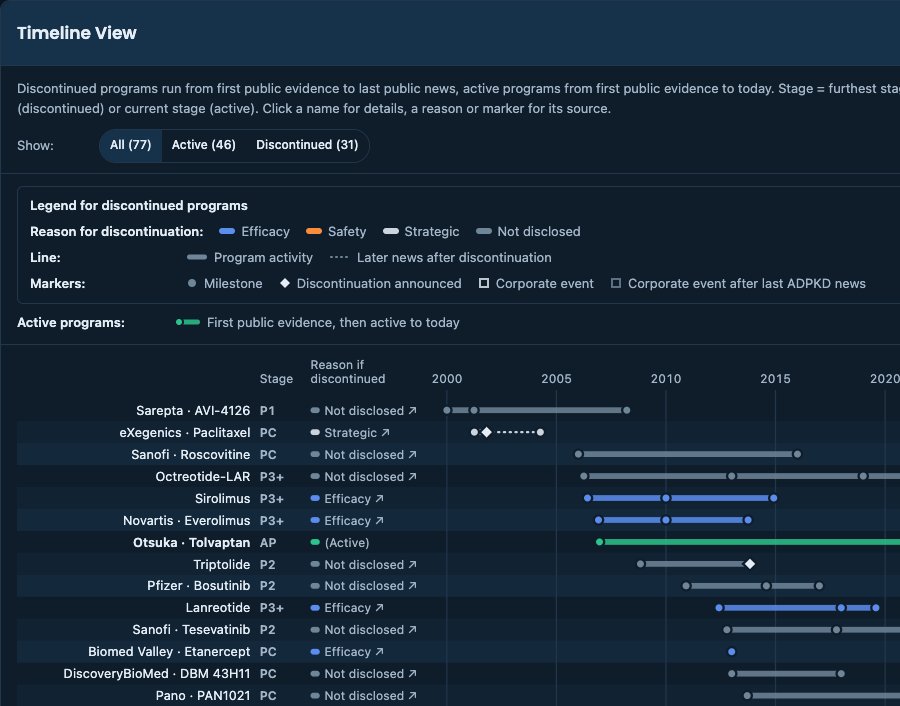Open Sanofi · Roscovitine details

point(191,455)
